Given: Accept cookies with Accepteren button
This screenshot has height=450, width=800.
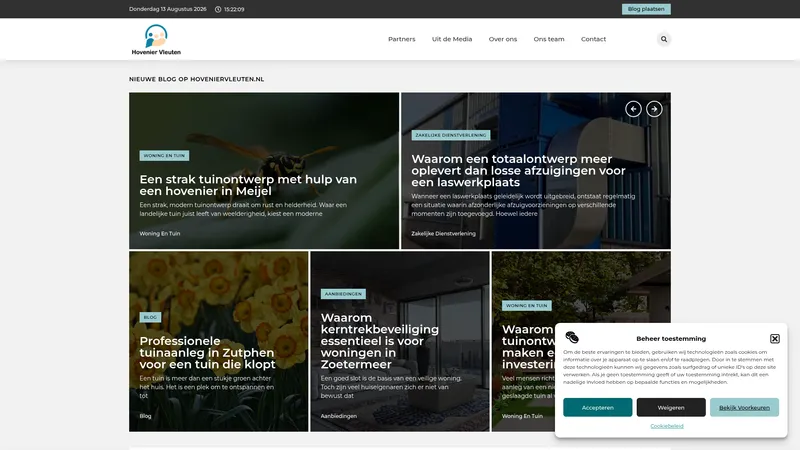Looking at the screenshot, I should pos(597,408).
